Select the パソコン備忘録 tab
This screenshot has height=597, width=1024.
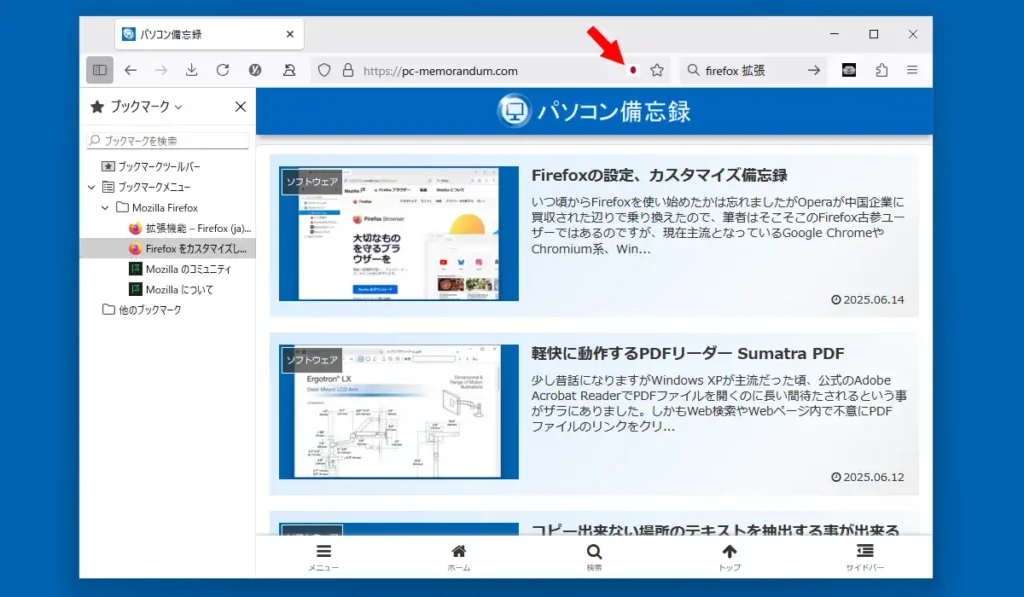[209, 34]
